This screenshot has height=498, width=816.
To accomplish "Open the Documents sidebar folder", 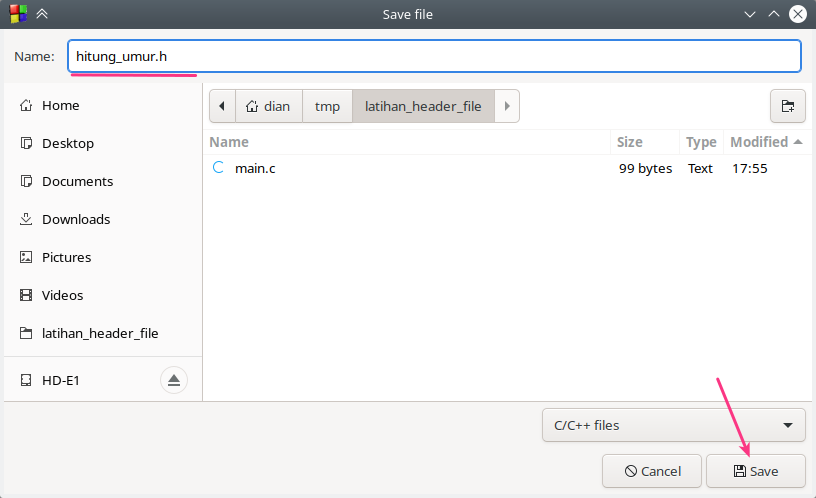I will pyautogui.click(x=77, y=182).
